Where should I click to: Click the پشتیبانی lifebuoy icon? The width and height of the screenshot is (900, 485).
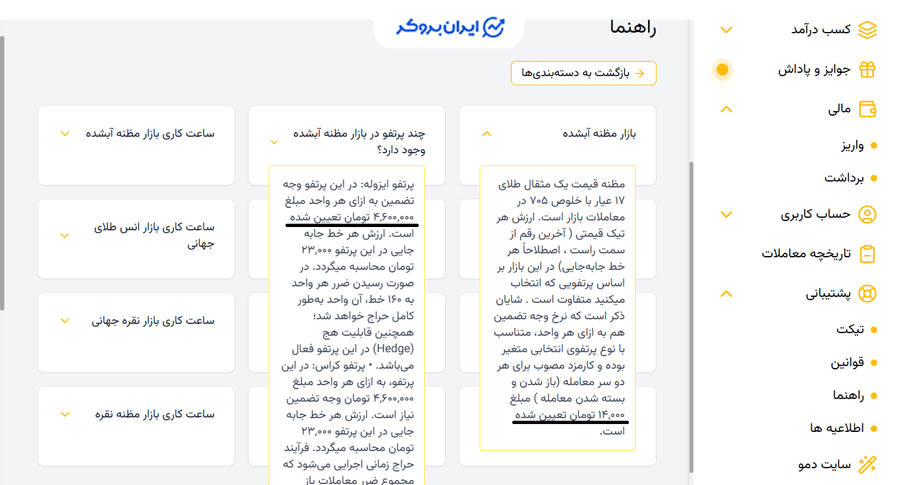pos(867,294)
